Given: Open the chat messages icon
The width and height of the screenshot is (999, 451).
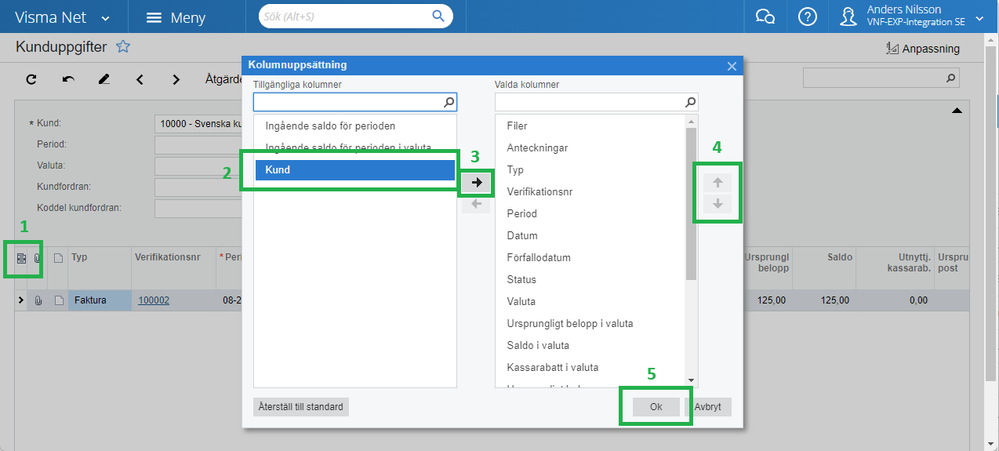Looking at the screenshot, I should (765, 17).
